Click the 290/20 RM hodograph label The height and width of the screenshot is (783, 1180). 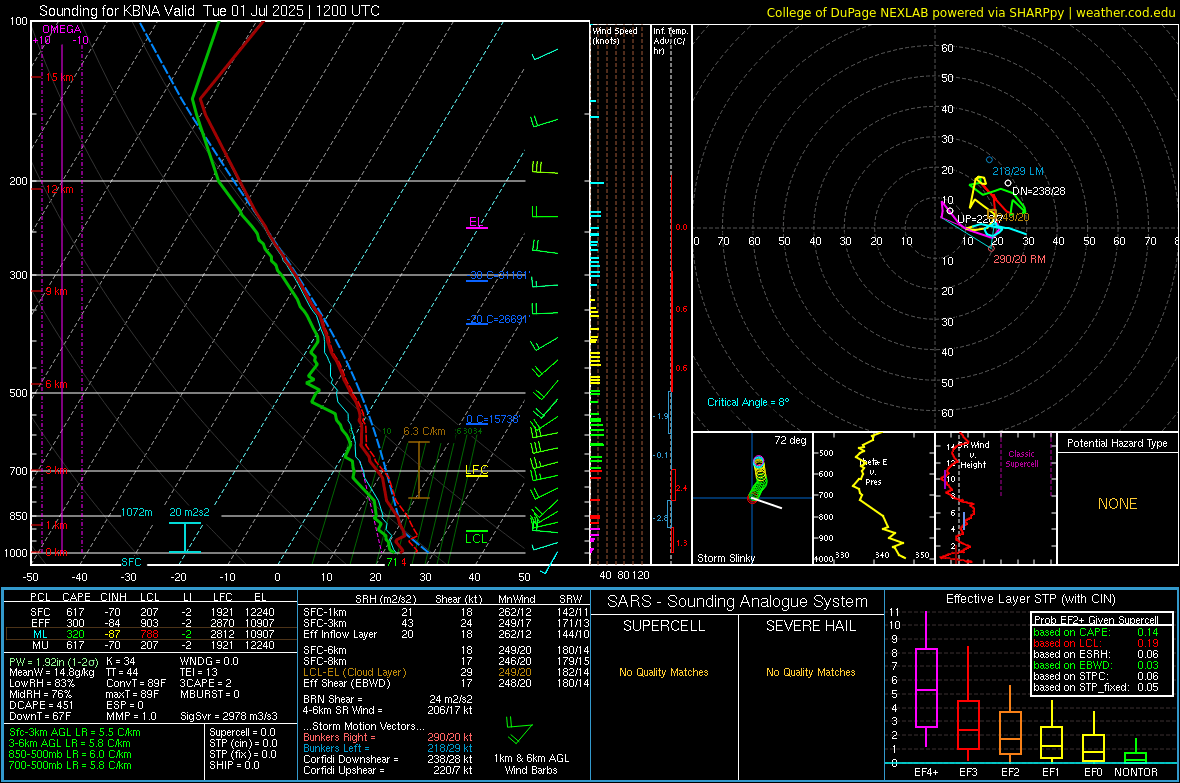[1020, 259]
